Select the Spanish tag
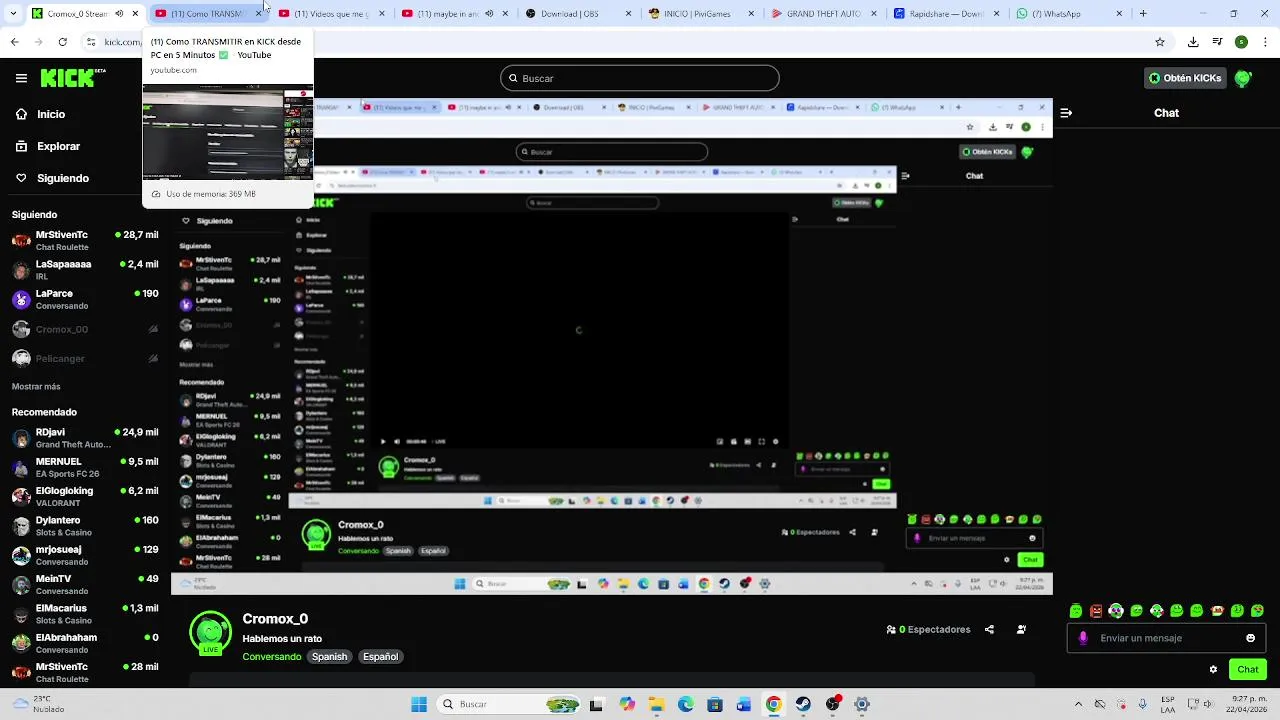The image size is (1280, 720). click(x=329, y=657)
